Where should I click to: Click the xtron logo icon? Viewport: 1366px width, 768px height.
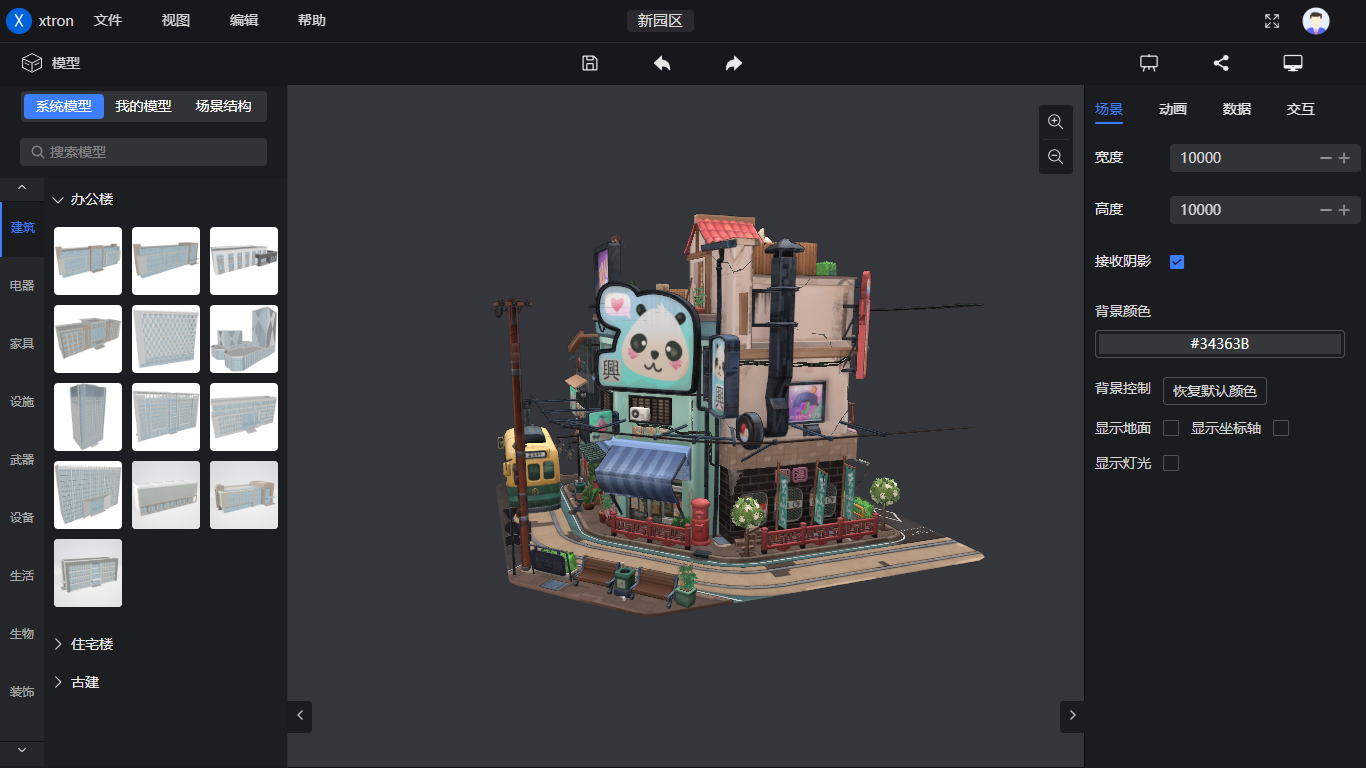[19, 20]
